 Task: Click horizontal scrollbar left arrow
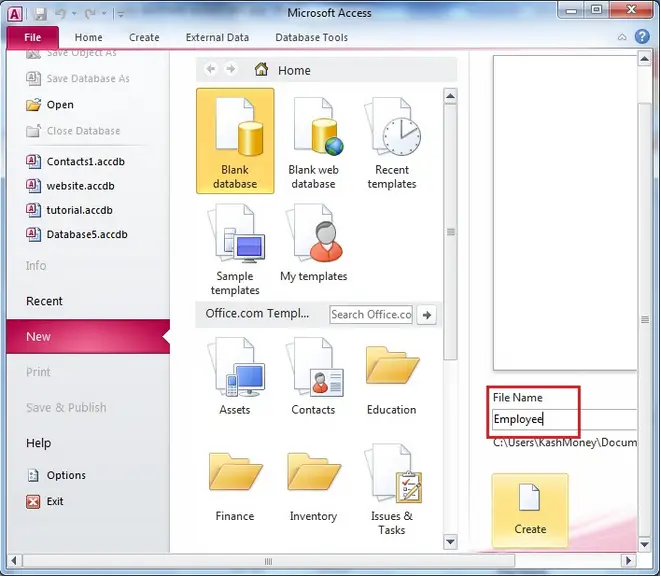(14, 561)
